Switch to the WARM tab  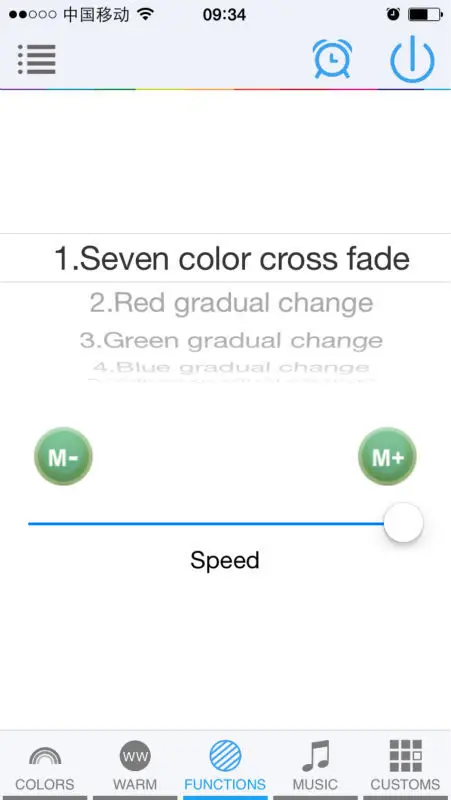135,765
